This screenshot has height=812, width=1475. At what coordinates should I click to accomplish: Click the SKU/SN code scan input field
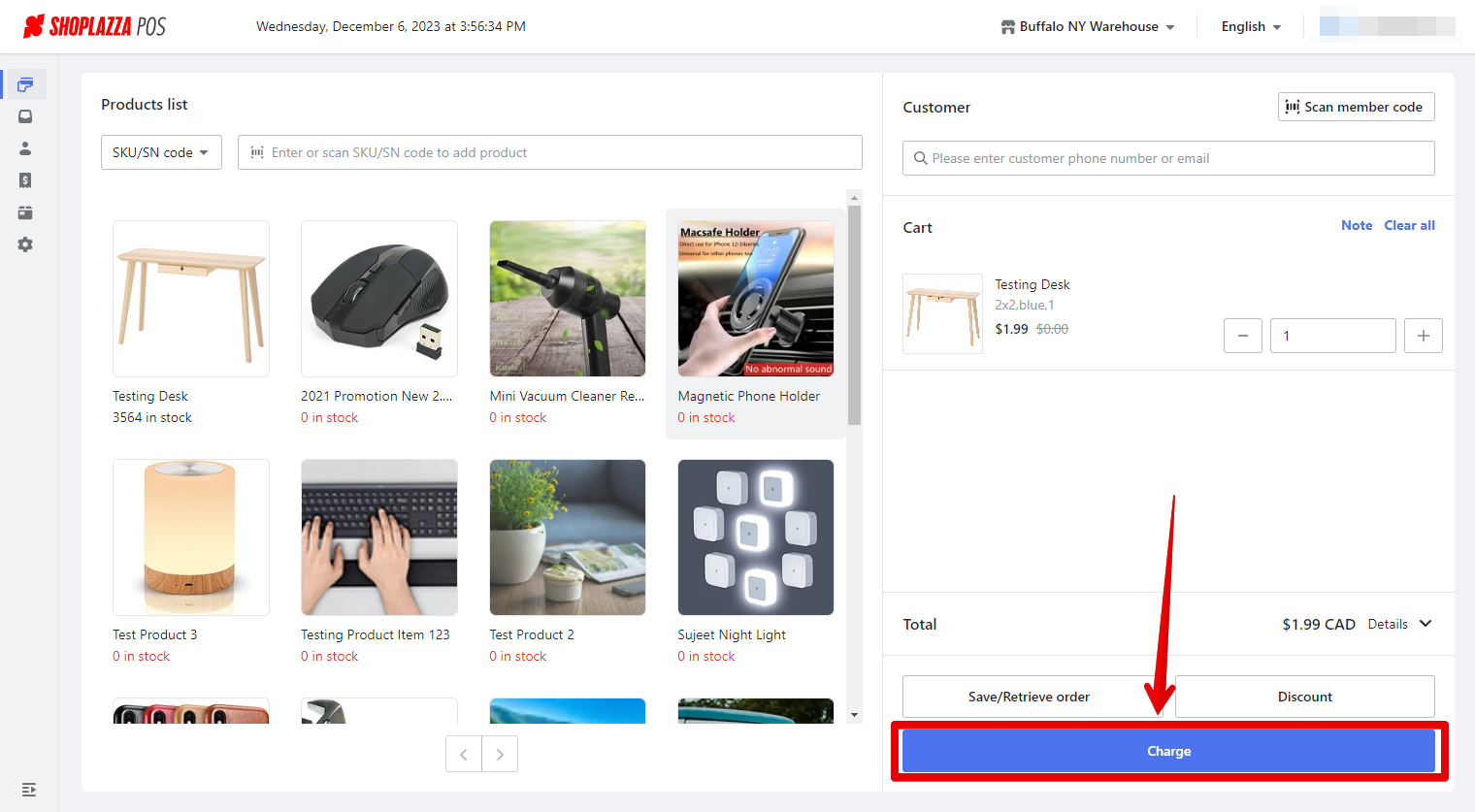point(550,152)
